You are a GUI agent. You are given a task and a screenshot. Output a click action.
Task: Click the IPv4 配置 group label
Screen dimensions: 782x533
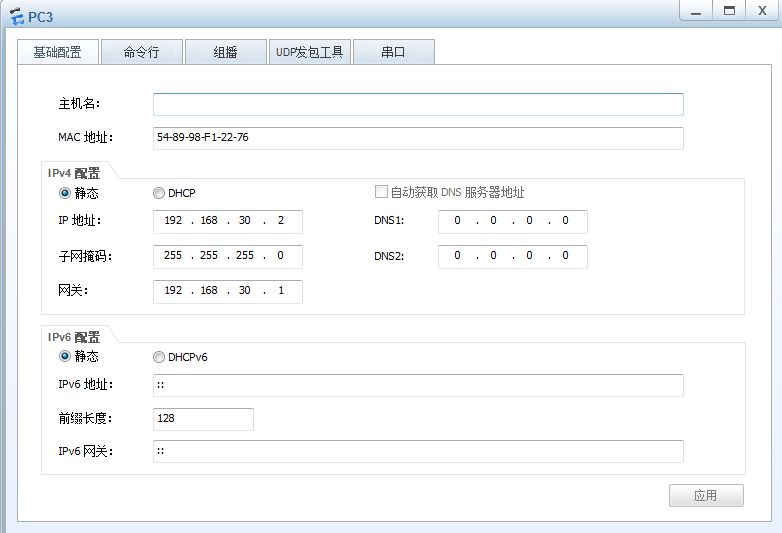click(74, 173)
